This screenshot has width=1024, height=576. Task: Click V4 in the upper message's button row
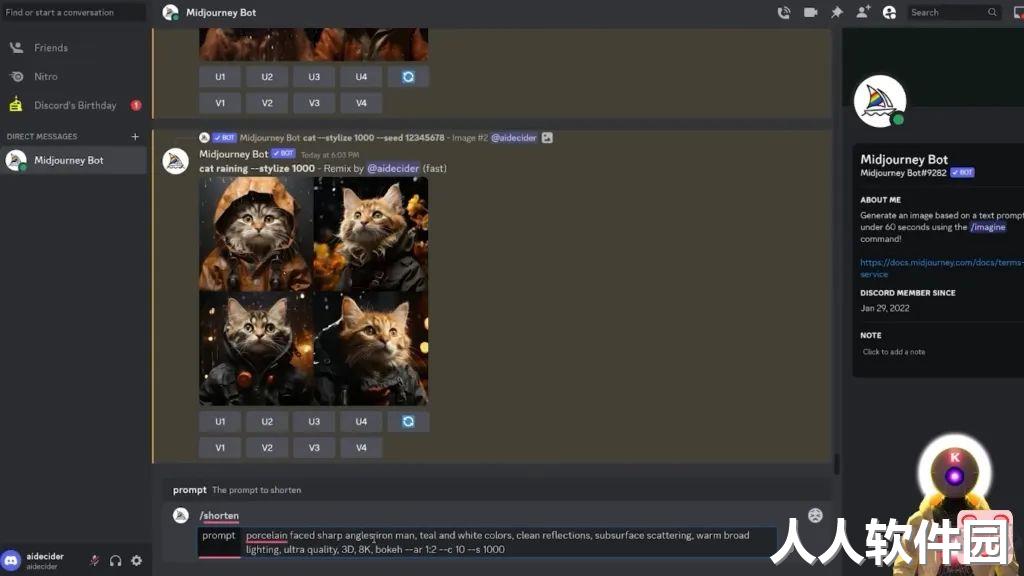[361, 103]
